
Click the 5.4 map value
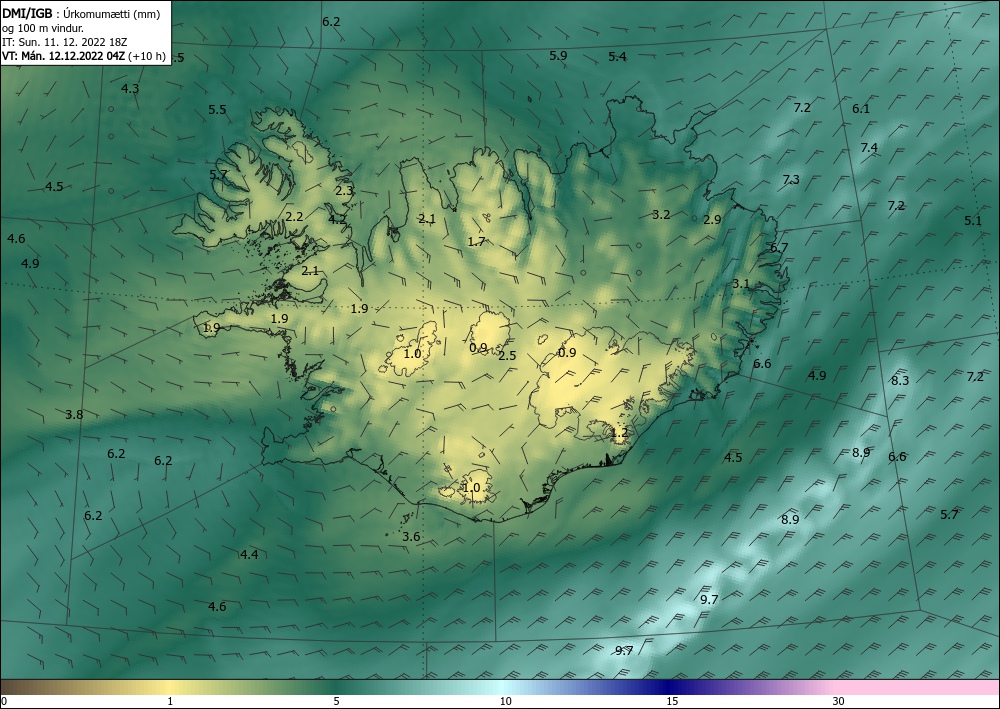click(617, 57)
